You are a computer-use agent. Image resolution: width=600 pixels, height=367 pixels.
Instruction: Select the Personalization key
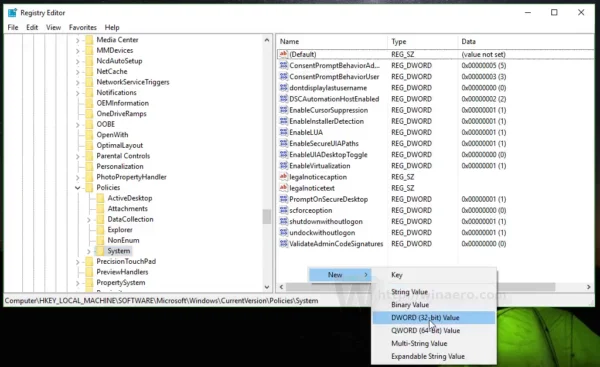point(120,166)
